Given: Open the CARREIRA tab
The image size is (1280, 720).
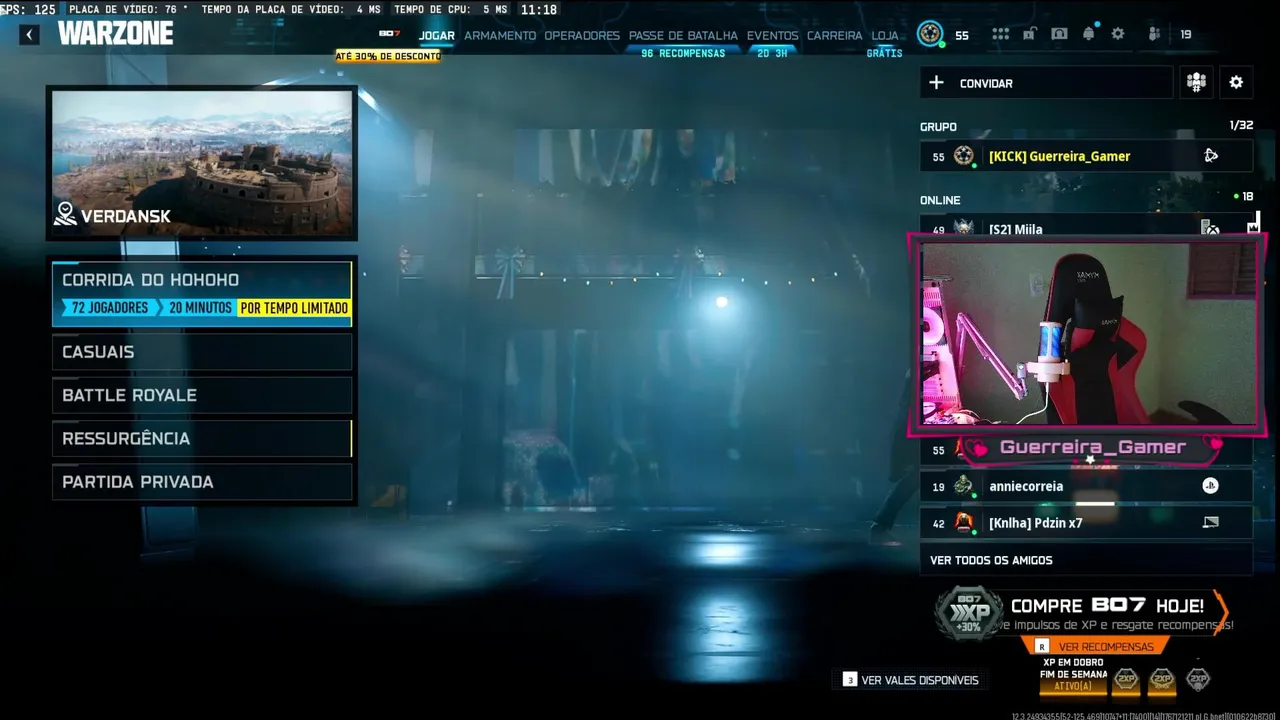Looking at the screenshot, I should coord(834,35).
